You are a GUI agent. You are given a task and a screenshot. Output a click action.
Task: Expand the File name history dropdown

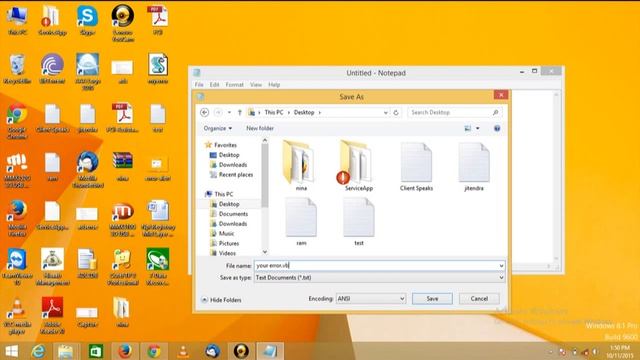click(x=501, y=266)
